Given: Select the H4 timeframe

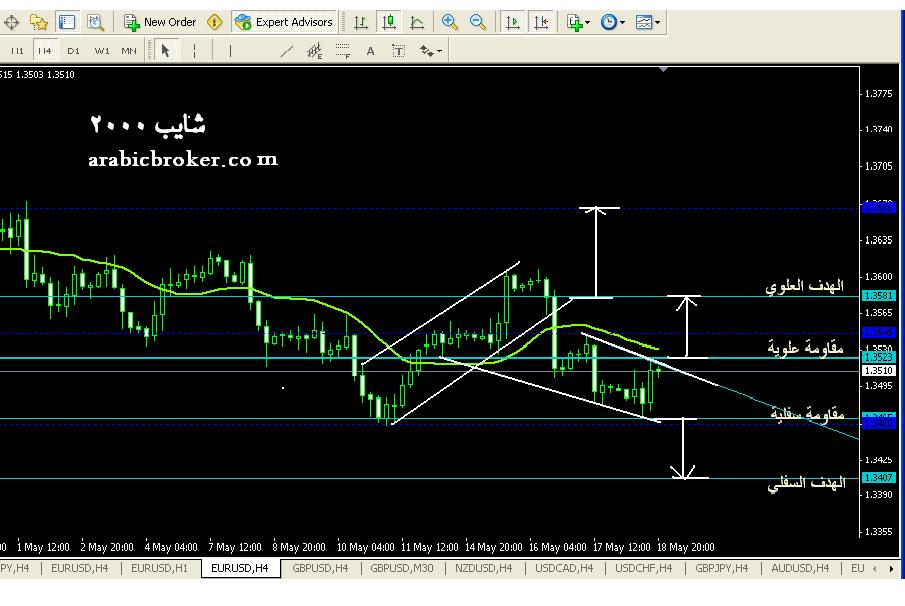Looking at the screenshot, I should coord(44,51).
